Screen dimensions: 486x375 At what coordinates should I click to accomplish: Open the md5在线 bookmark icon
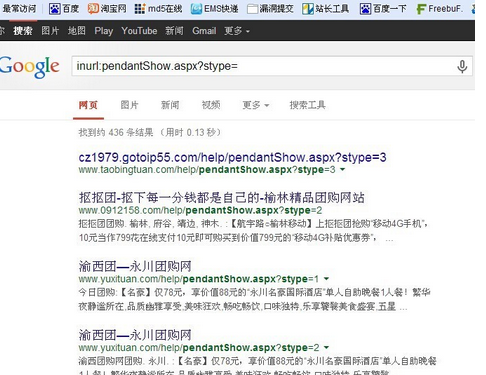point(140,9)
